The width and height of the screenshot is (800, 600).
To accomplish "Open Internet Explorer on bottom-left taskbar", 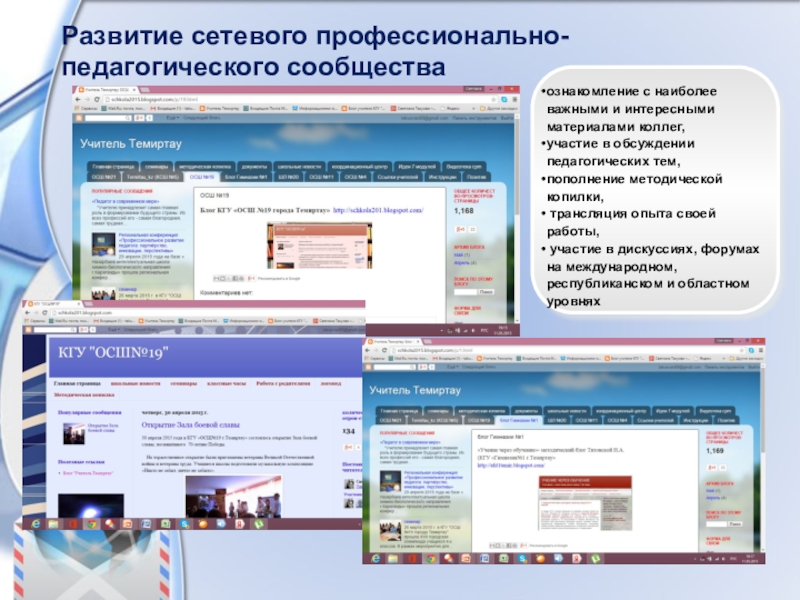I will pos(36,524).
